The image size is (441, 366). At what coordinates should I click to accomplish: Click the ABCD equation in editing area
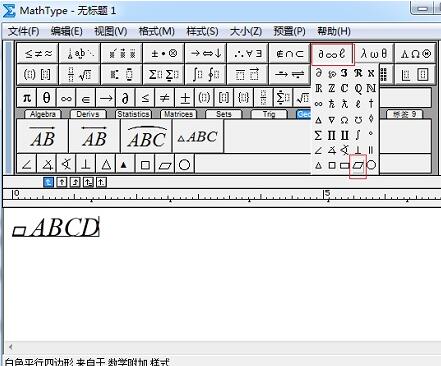tap(56, 227)
